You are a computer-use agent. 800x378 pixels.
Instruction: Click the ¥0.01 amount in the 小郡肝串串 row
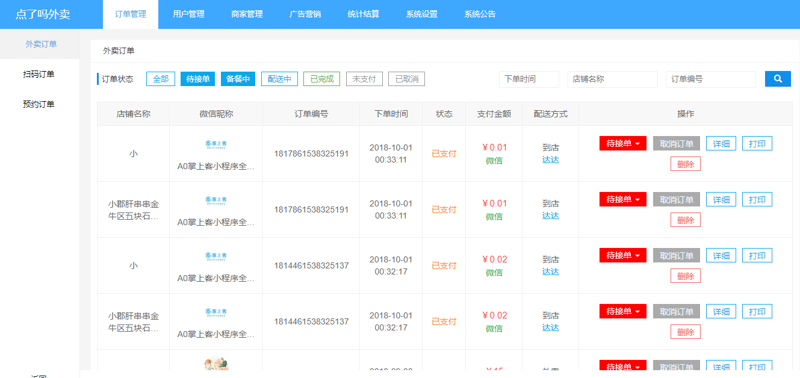tap(494, 204)
